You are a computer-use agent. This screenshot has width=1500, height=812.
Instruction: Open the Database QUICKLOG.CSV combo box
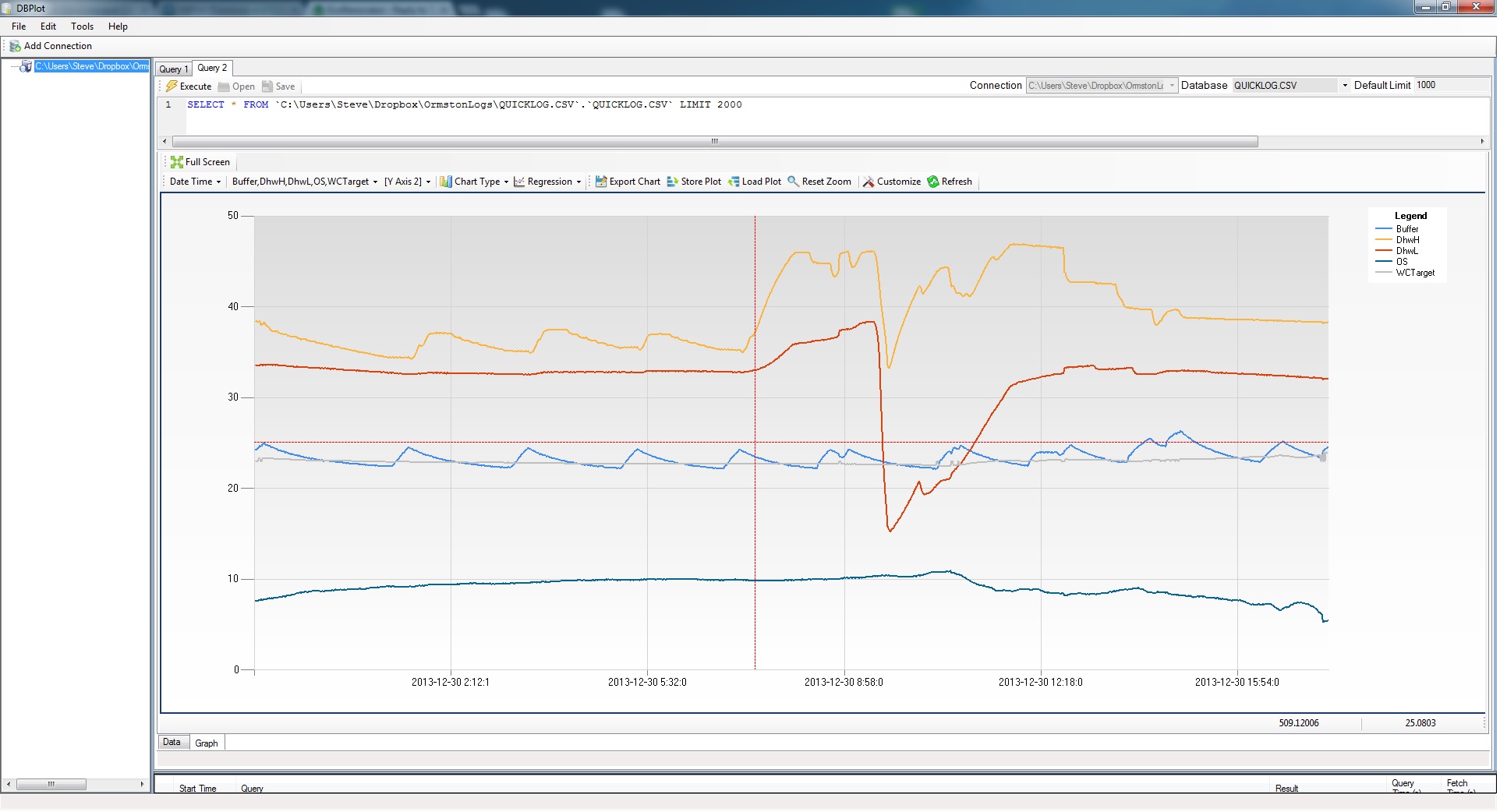[1291, 86]
